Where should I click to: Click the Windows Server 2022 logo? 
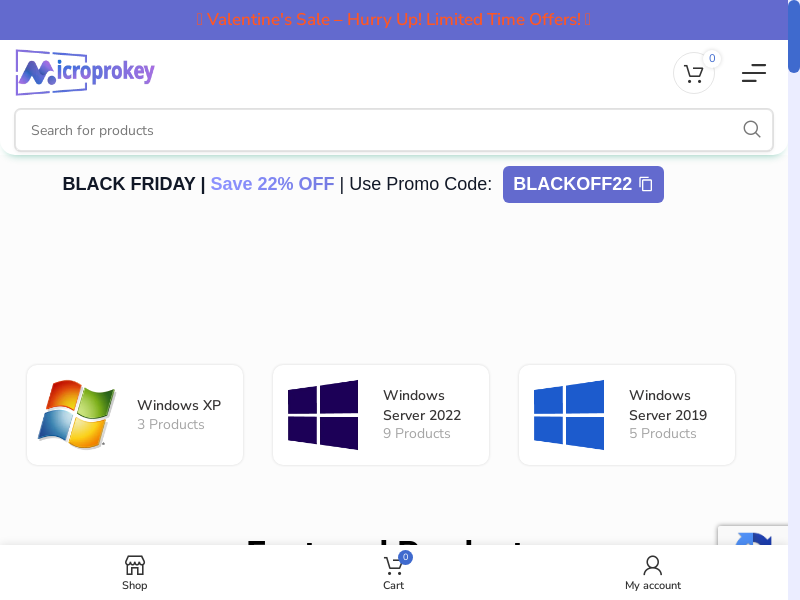click(x=323, y=415)
